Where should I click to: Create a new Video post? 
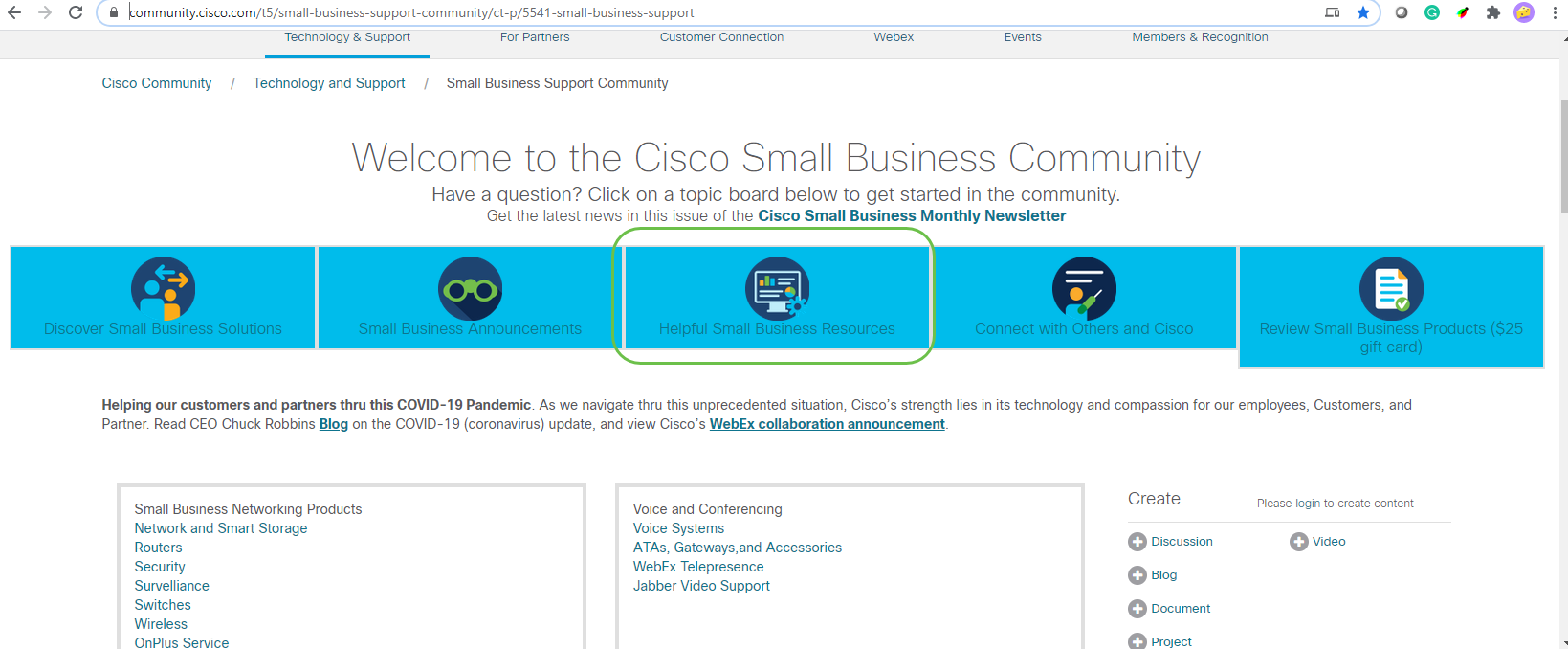coord(1329,542)
